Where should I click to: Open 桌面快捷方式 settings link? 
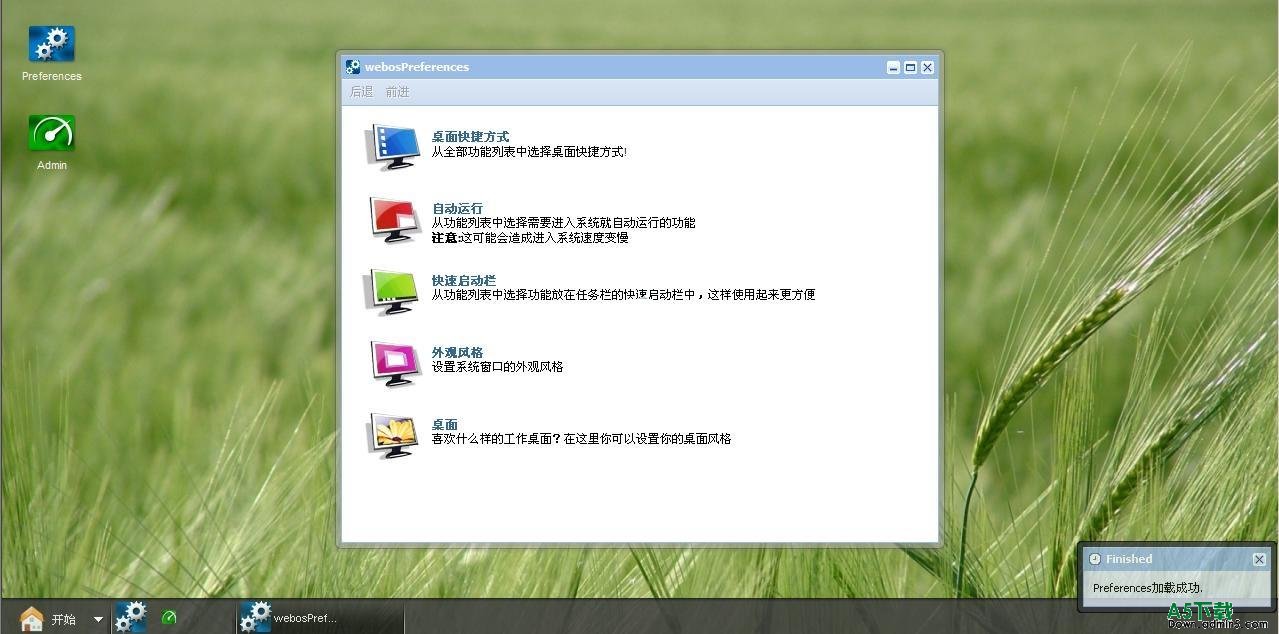point(470,137)
